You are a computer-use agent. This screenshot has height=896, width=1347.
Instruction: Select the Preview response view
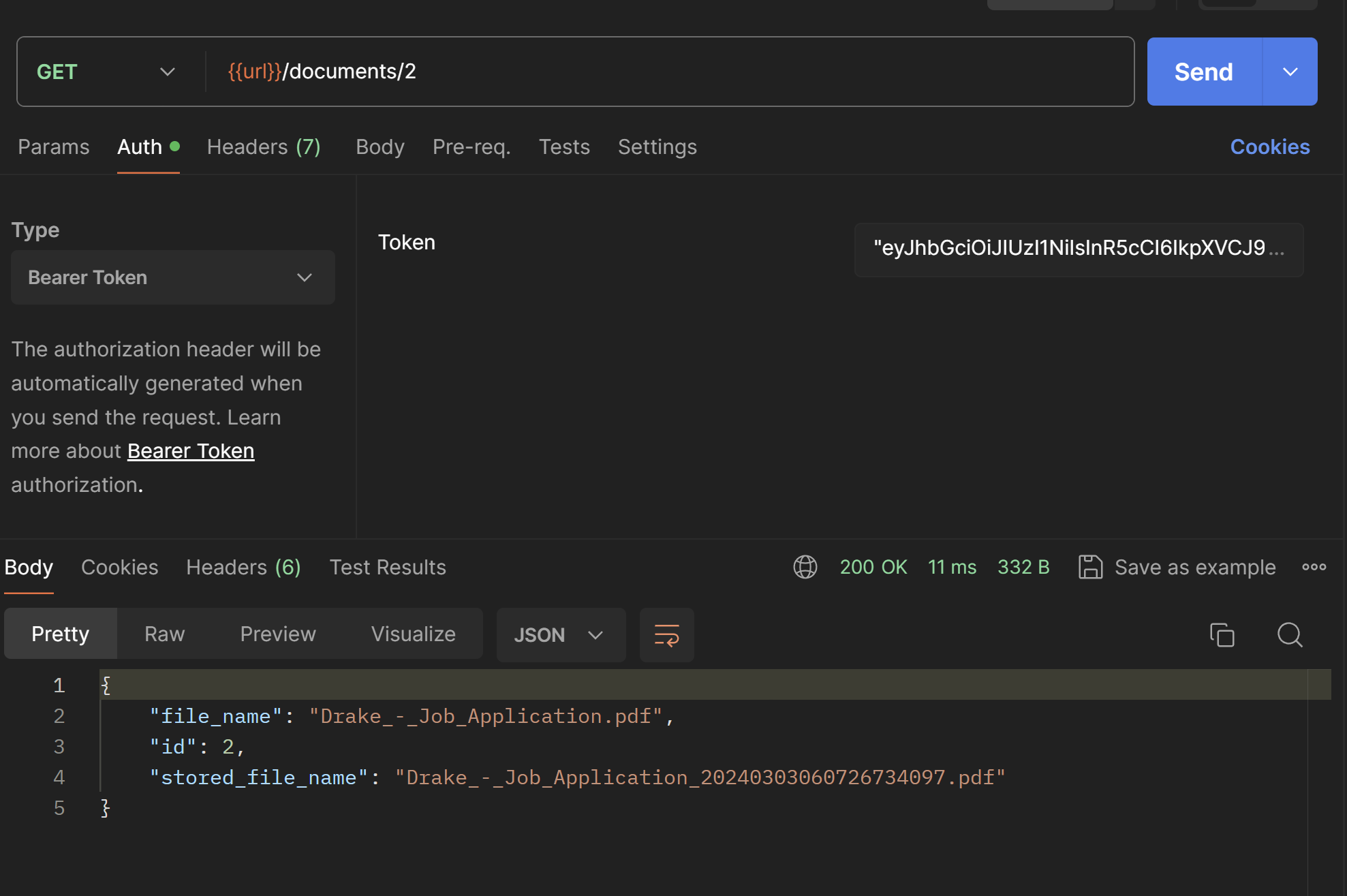278,634
